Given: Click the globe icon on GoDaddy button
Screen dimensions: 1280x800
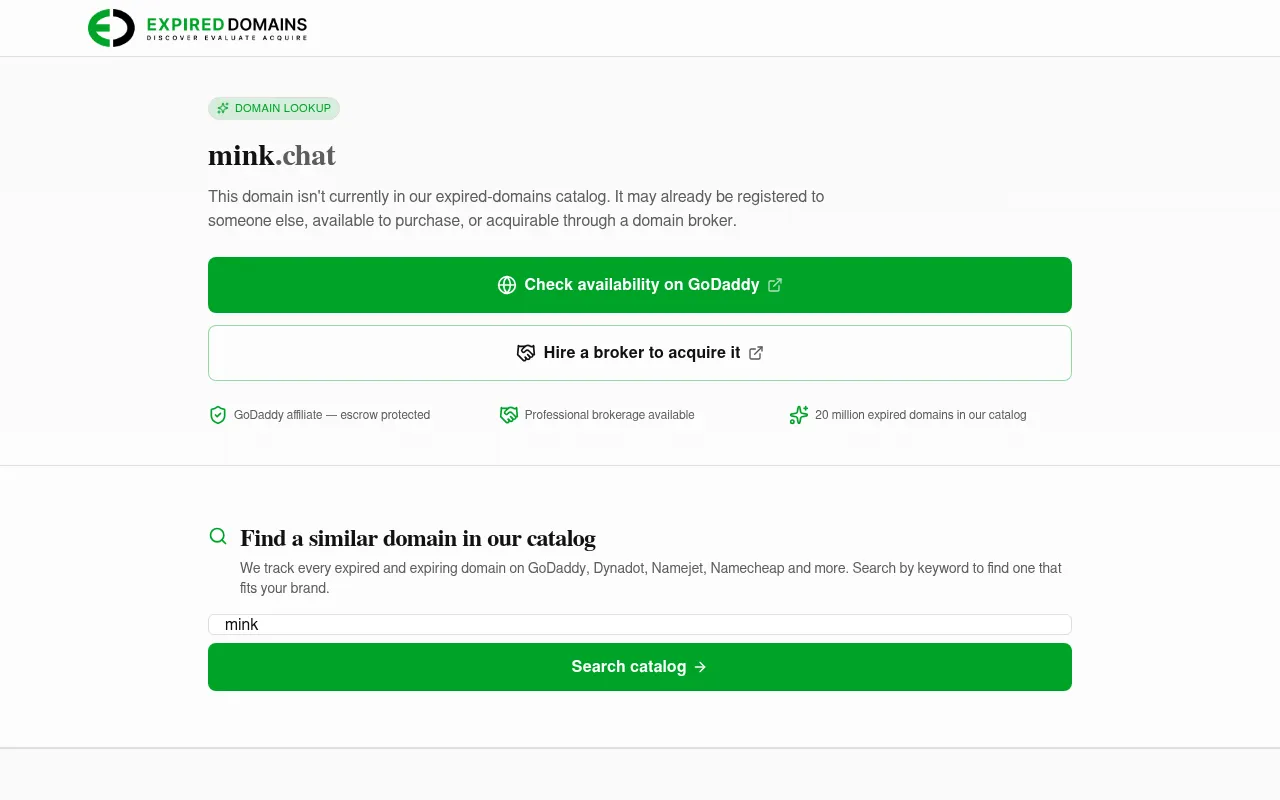Looking at the screenshot, I should (x=507, y=285).
